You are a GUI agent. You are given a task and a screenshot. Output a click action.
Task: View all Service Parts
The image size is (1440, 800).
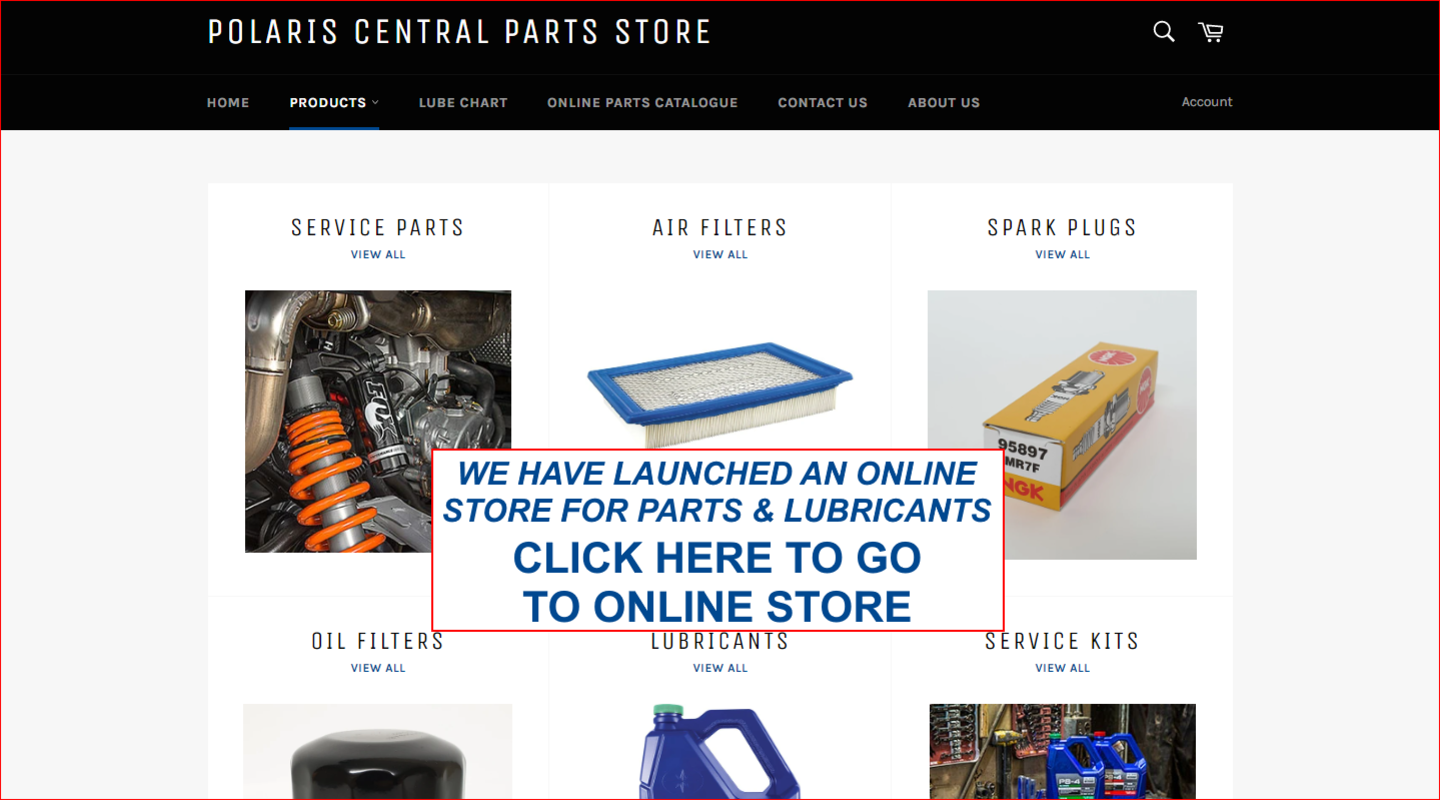coord(378,254)
